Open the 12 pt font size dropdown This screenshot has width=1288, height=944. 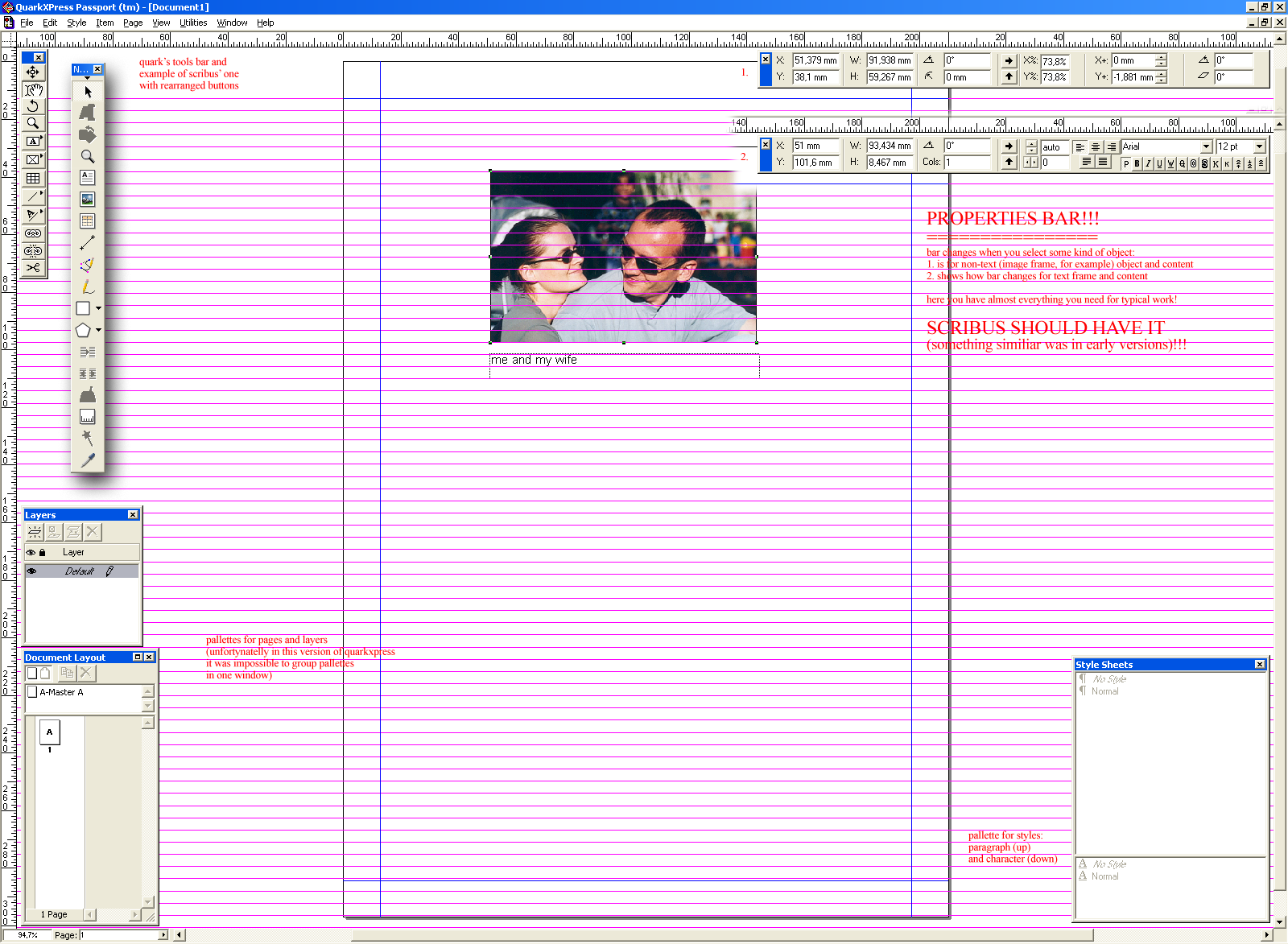[x=1260, y=146]
